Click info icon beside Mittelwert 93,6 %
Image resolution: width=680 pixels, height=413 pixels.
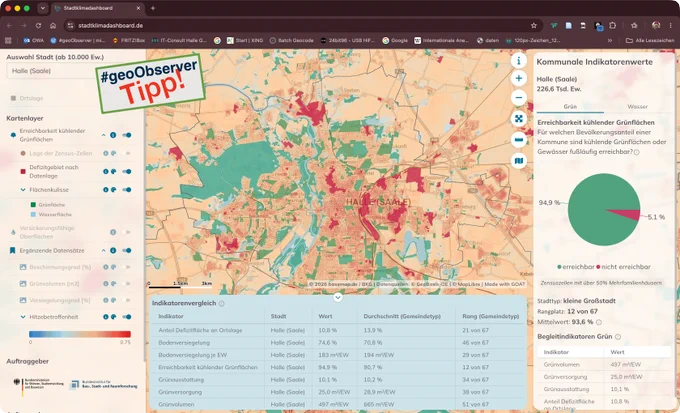pos(598,322)
